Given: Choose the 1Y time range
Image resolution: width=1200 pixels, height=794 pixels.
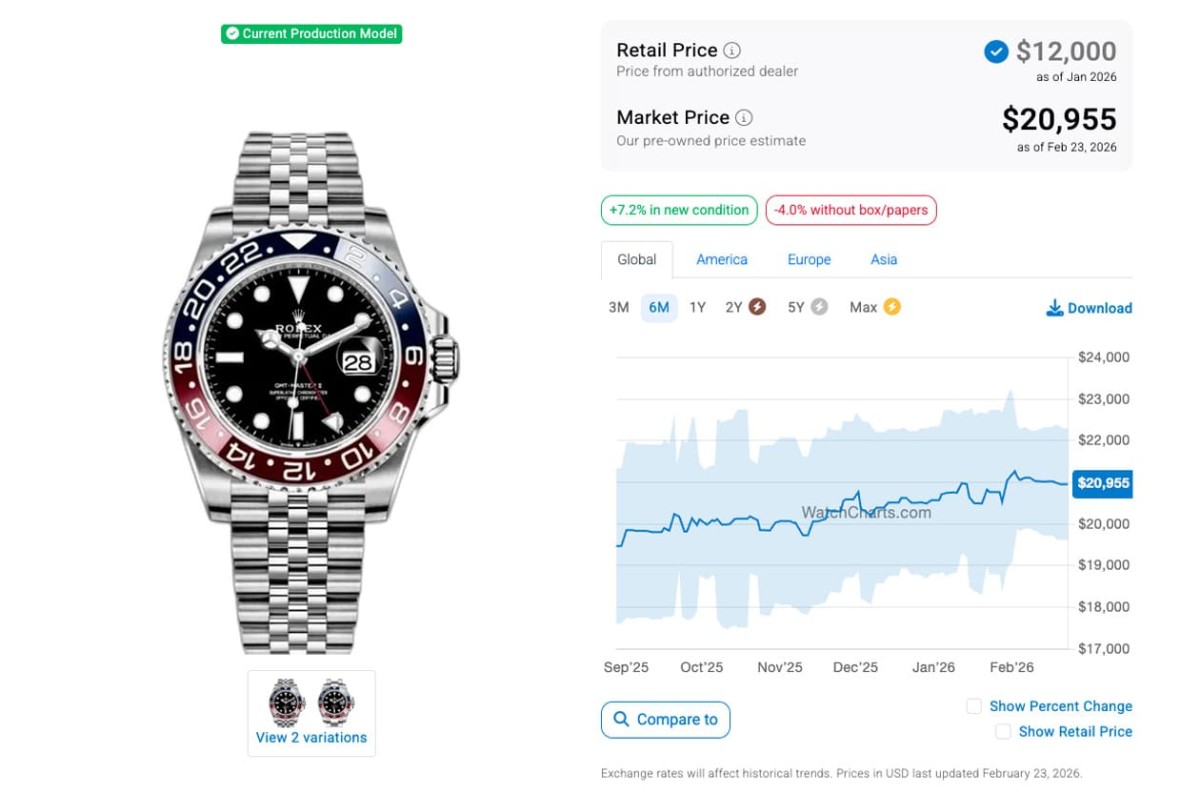Looking at the screenshot, I should 698,307.
